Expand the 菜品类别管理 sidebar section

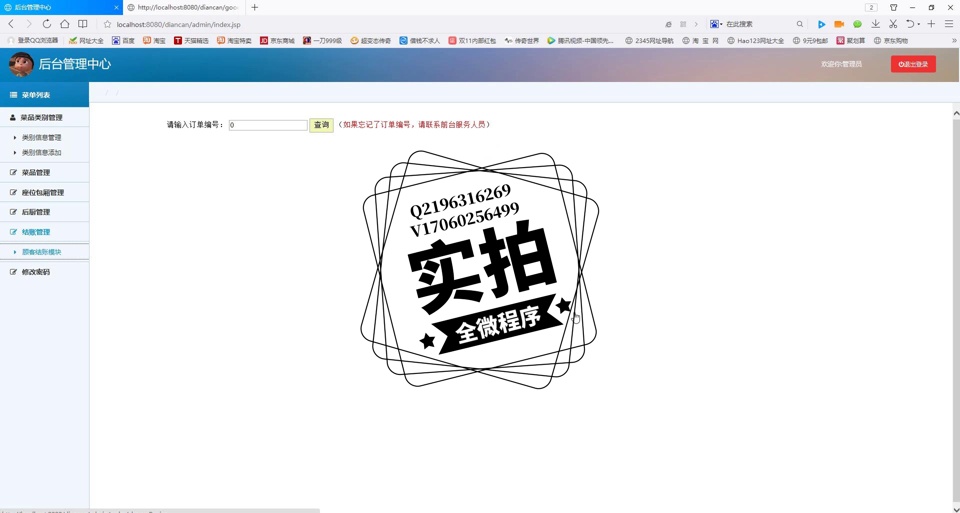(42, 117)
